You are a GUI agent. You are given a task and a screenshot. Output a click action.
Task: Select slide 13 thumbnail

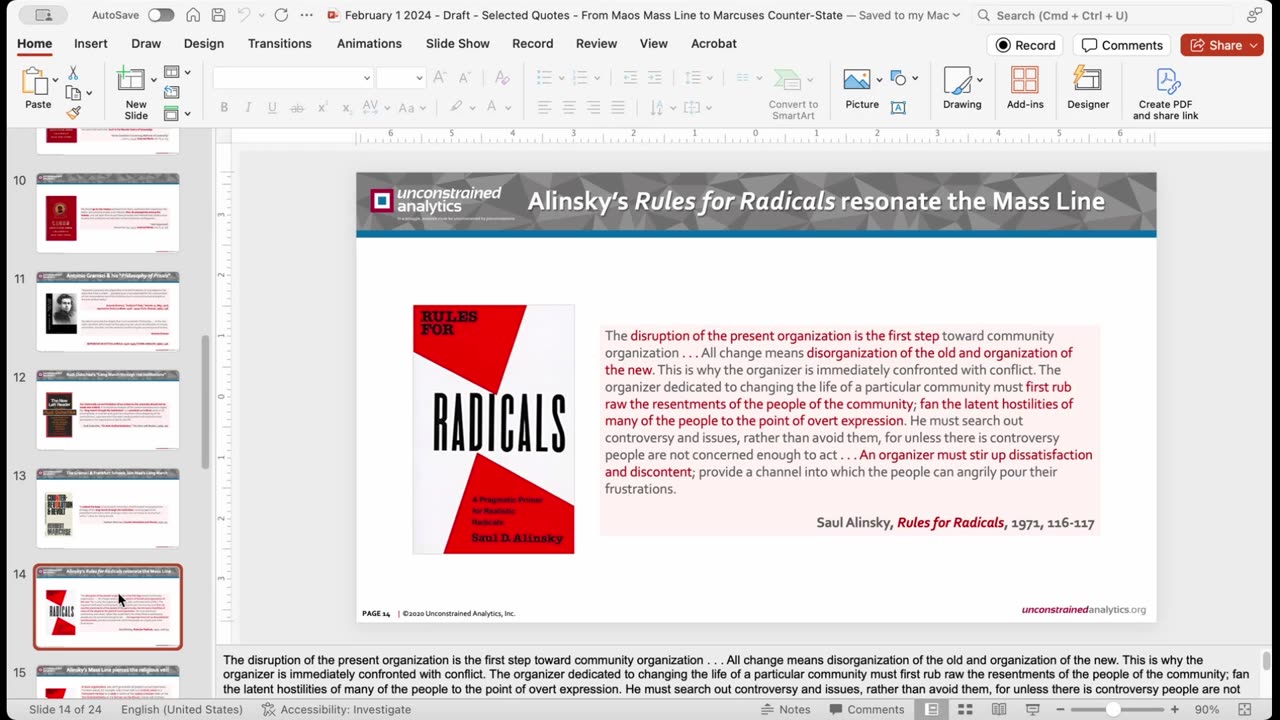pos(108,507)
